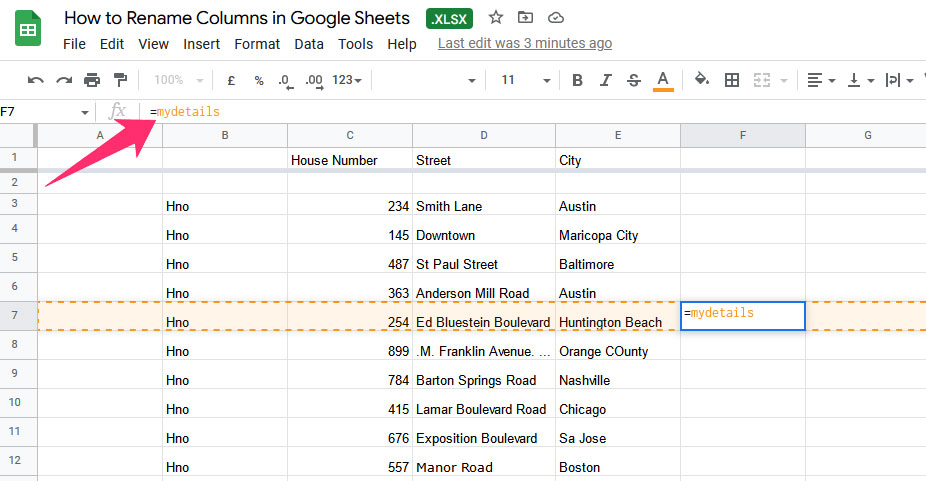Image resolution: width=926 pixels, height=481 pixels.
Task: Toggle italic formatting
Action: point(605,80)
